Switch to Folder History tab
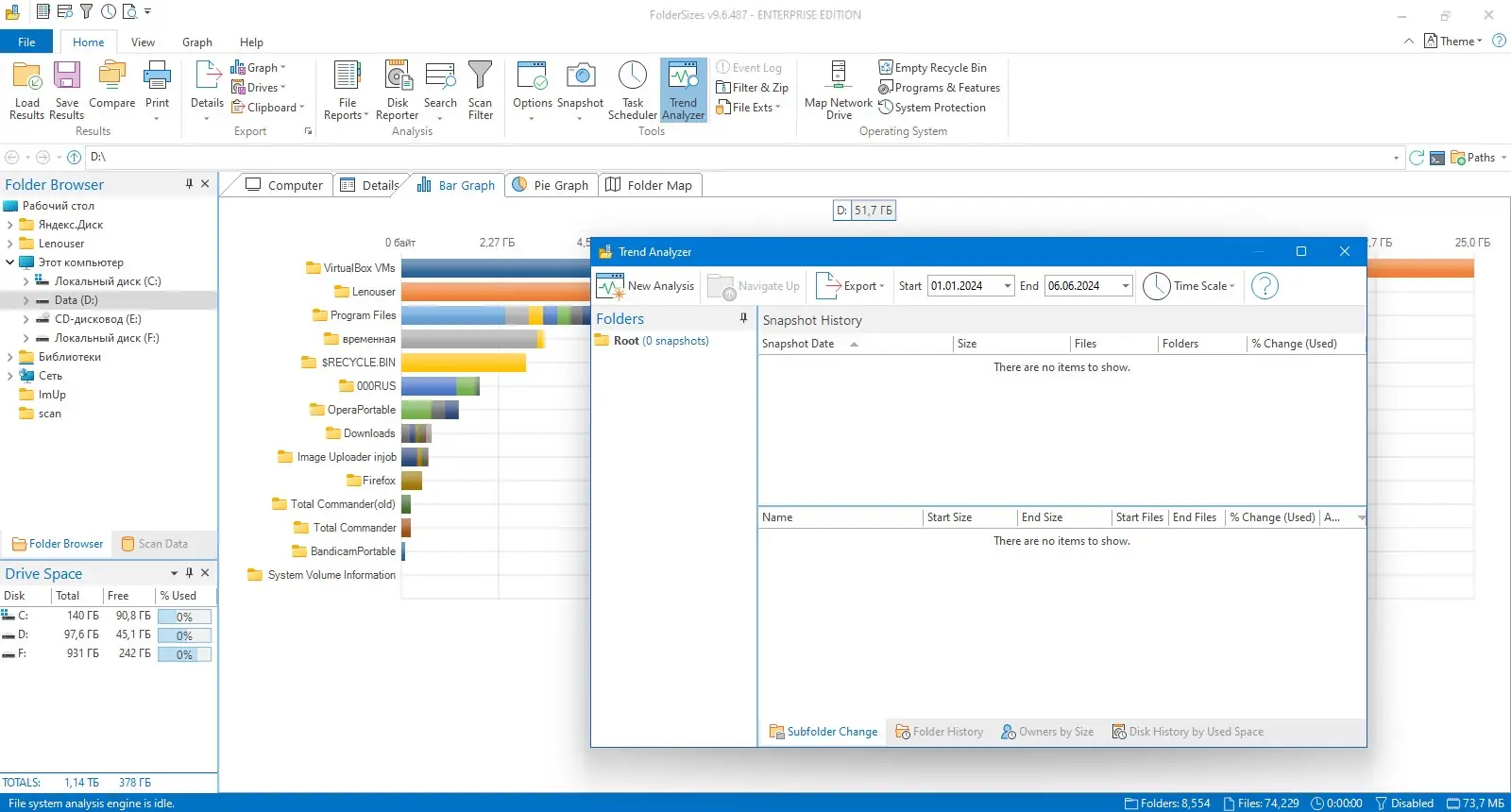 tap(939, 732)
